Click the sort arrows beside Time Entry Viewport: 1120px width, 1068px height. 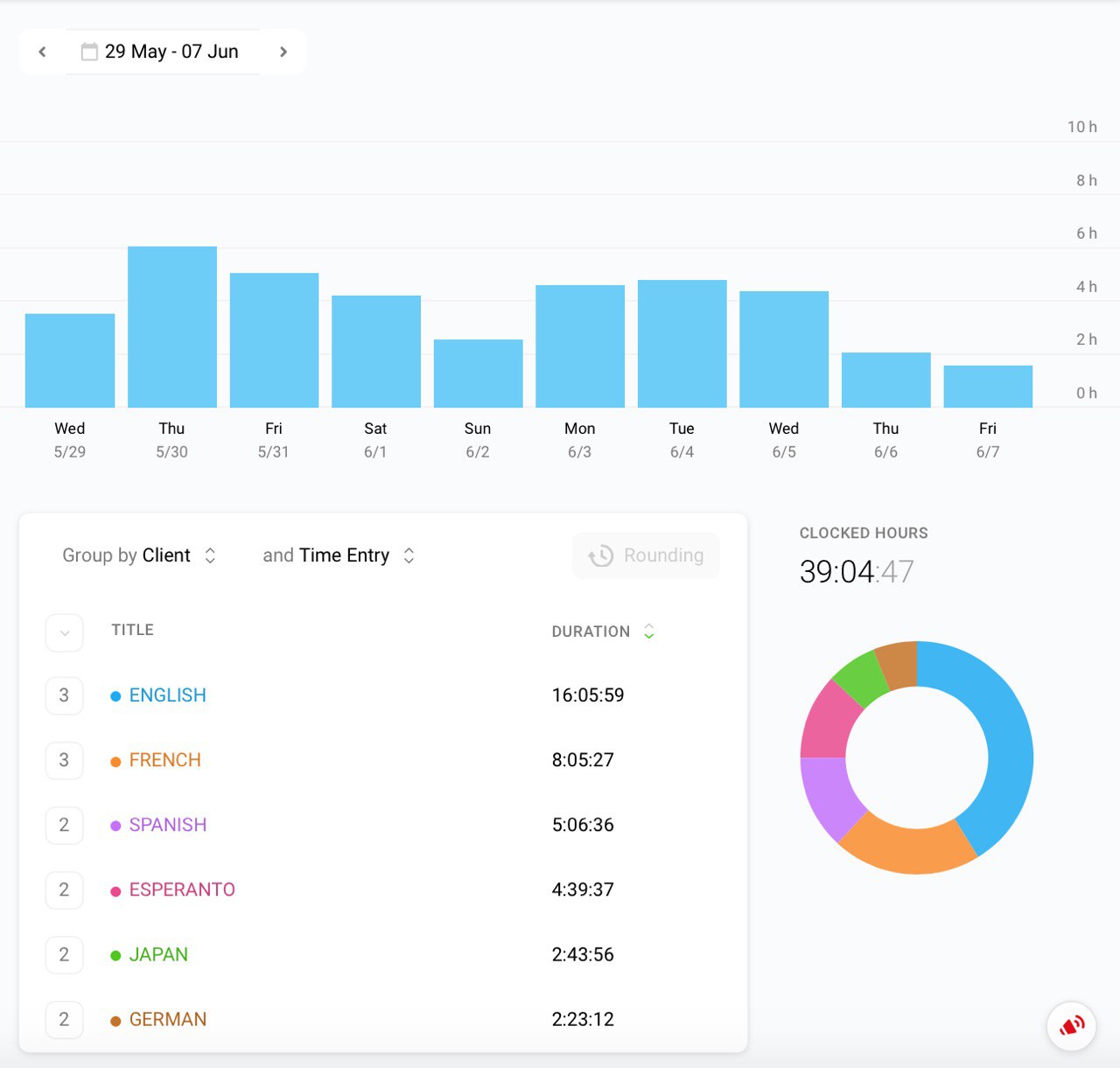409,555
